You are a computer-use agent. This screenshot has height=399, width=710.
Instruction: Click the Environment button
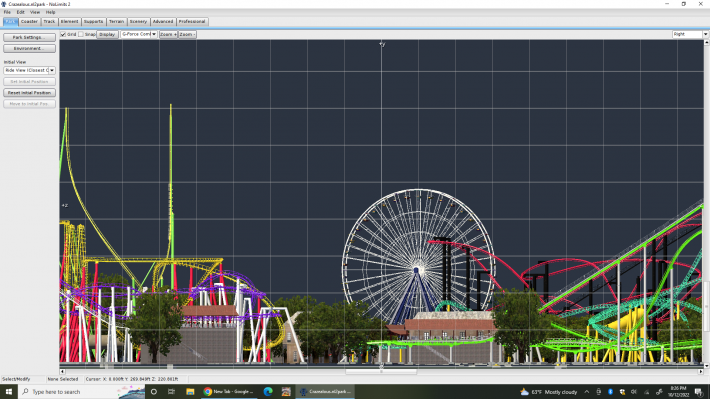(x=29, y=48)
